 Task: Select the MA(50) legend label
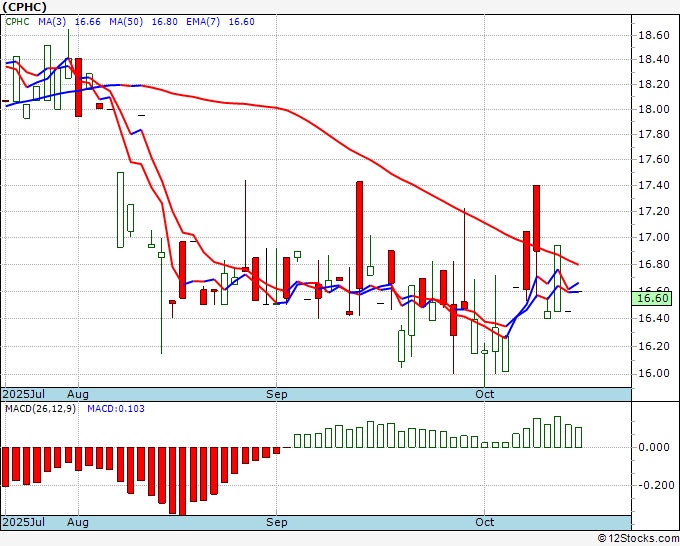[126, 22]
